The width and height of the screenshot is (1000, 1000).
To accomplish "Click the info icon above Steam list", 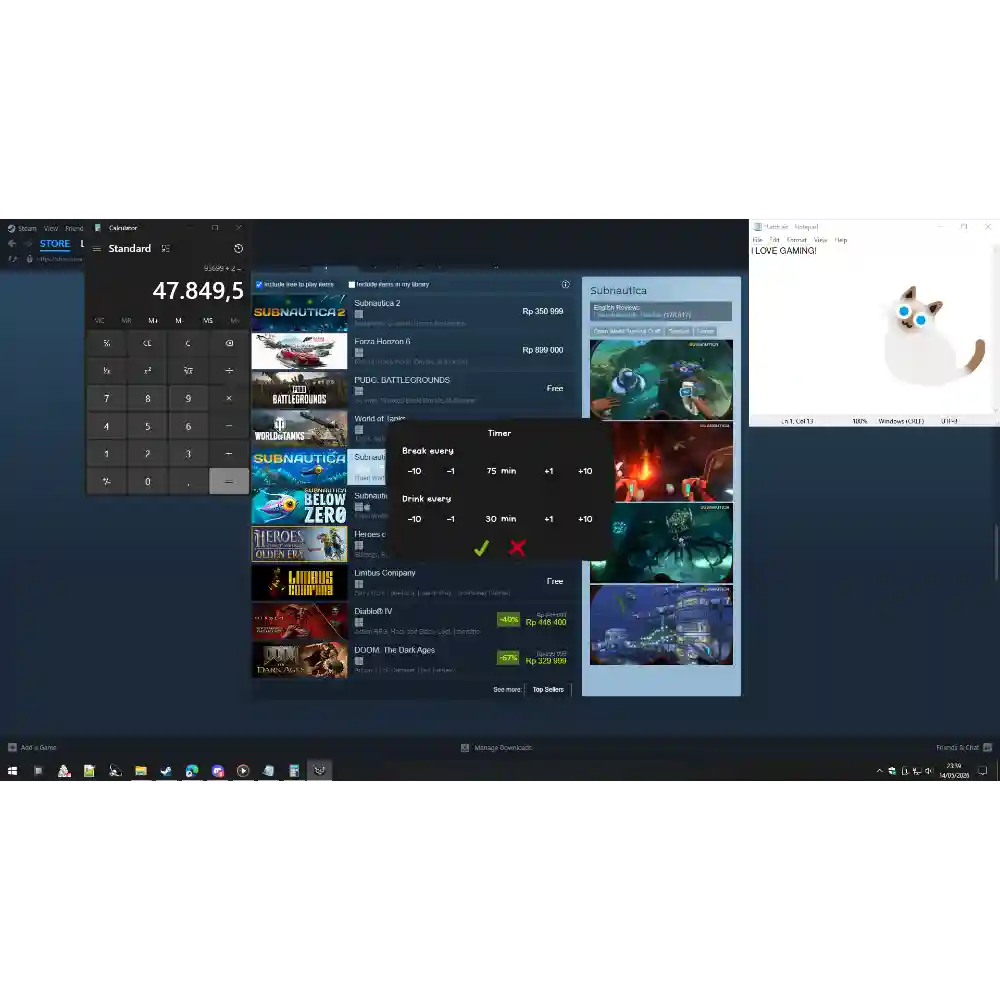I will point(565,284).
